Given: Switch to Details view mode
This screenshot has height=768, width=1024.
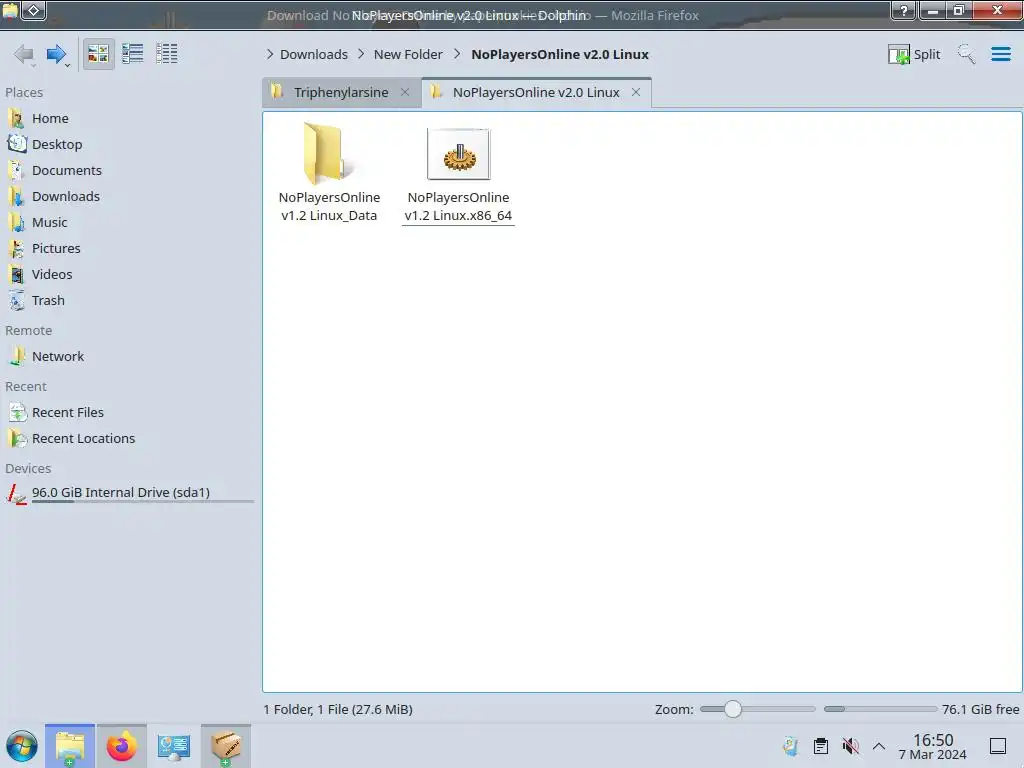Looking at the screenshot, I should [x=167, y=54].
